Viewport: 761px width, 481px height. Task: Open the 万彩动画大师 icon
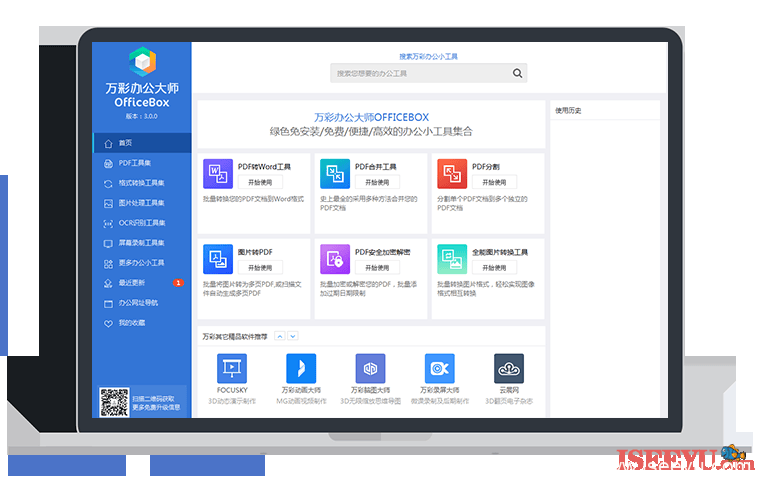point(301,368)
